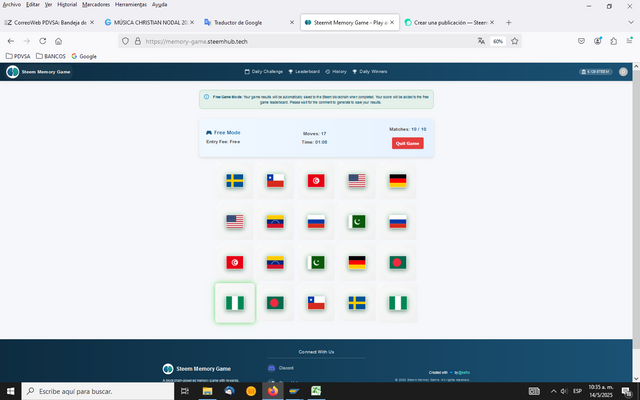Click the STEEM balance badge

[x=596, y=72]
